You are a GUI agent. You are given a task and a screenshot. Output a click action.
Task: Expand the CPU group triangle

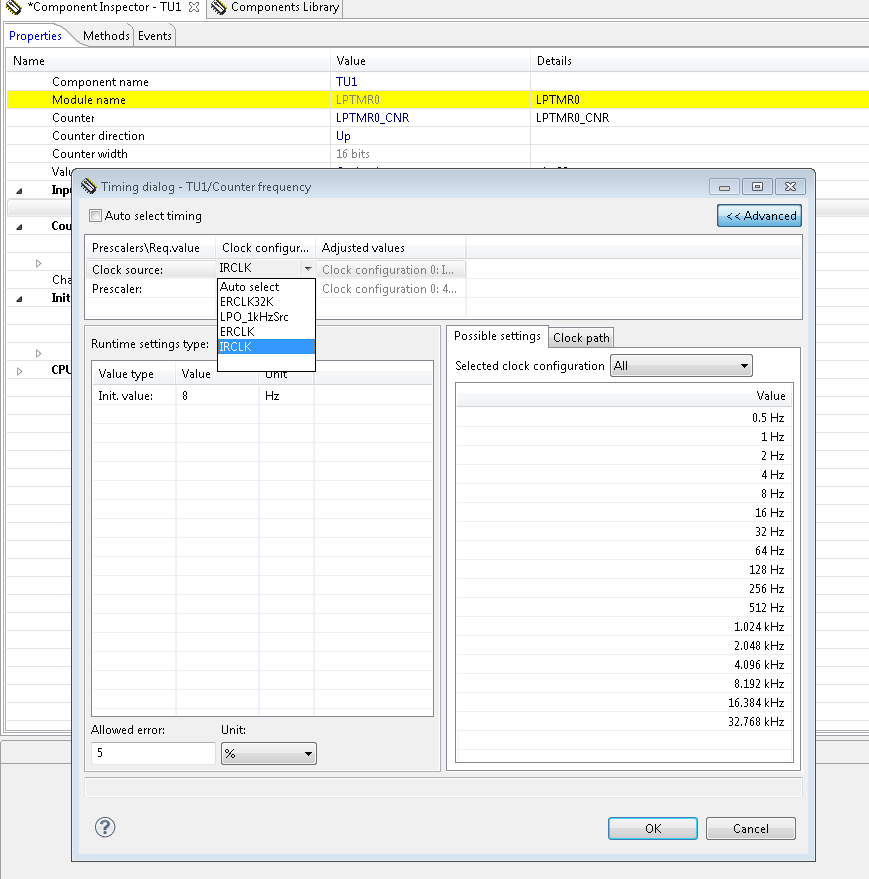20,371
